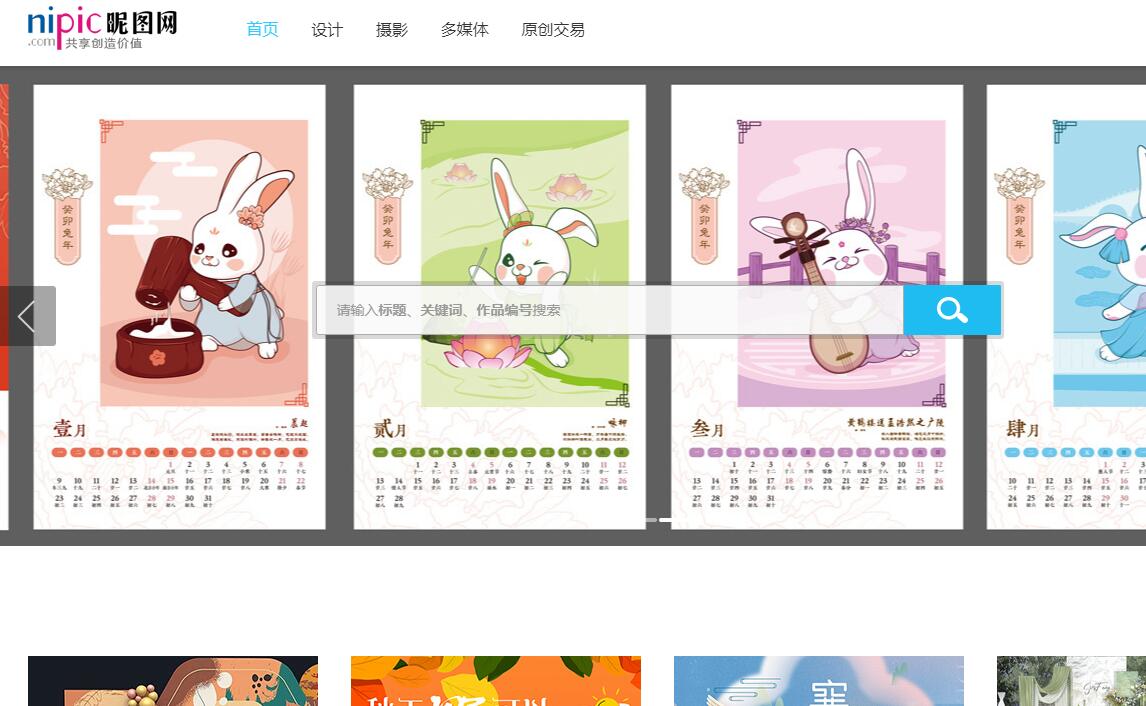
Task: Click the gray carousel indicator dash
Action: click(x=651, y=520)
